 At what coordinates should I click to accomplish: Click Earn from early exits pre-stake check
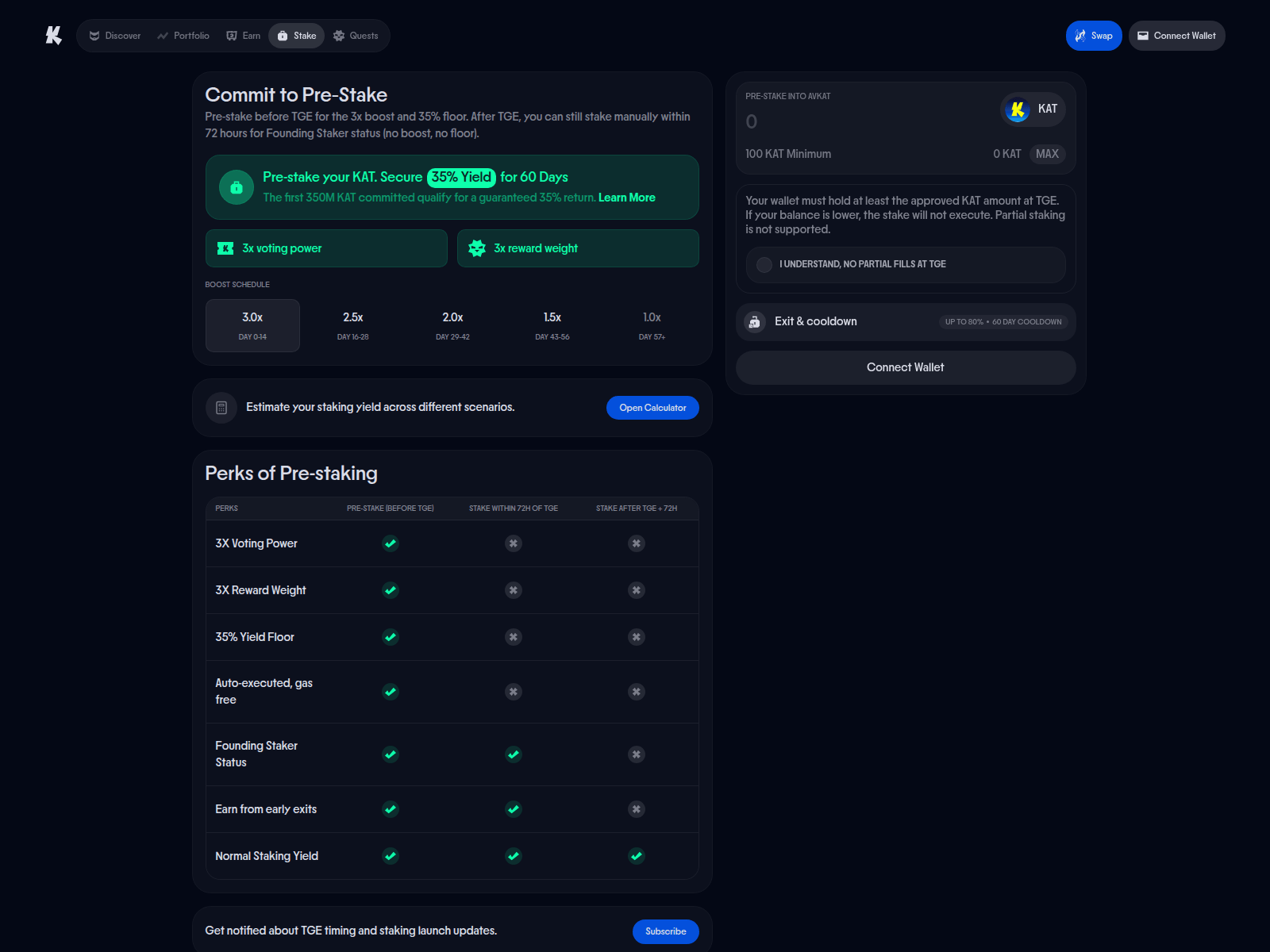pos(391,809)
